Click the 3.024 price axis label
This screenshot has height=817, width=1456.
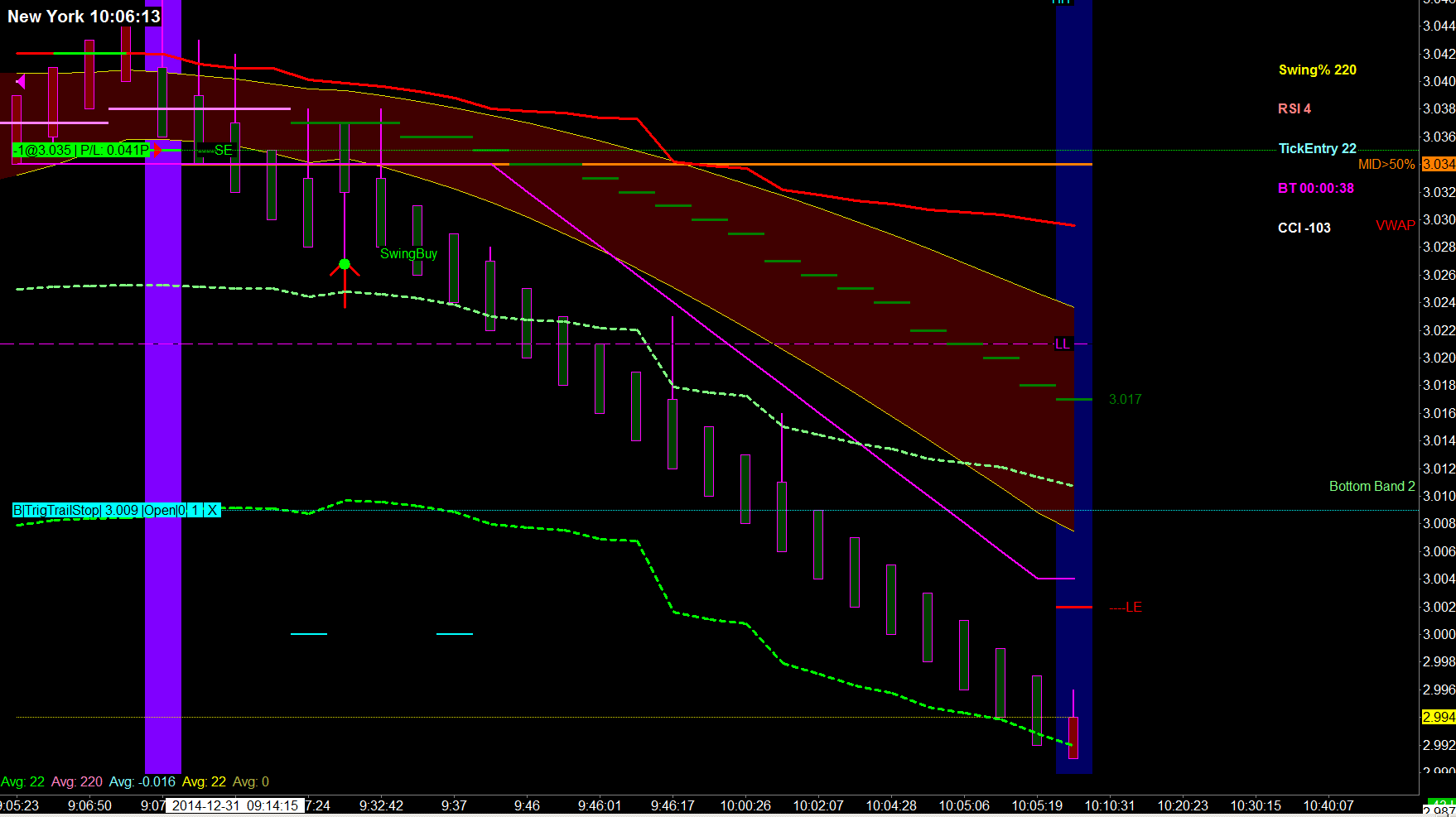pos(1439,302)
